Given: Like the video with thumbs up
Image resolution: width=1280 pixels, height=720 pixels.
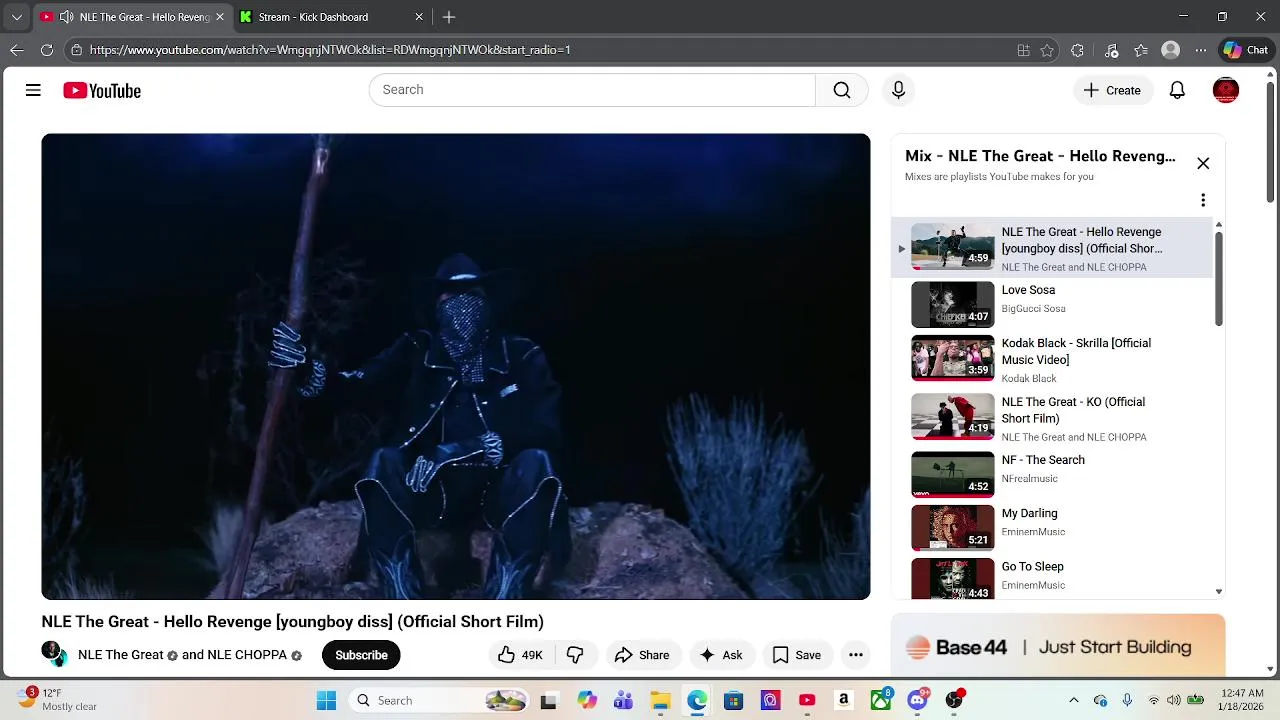Looking at the screenshot, I should tap(520, 655).
